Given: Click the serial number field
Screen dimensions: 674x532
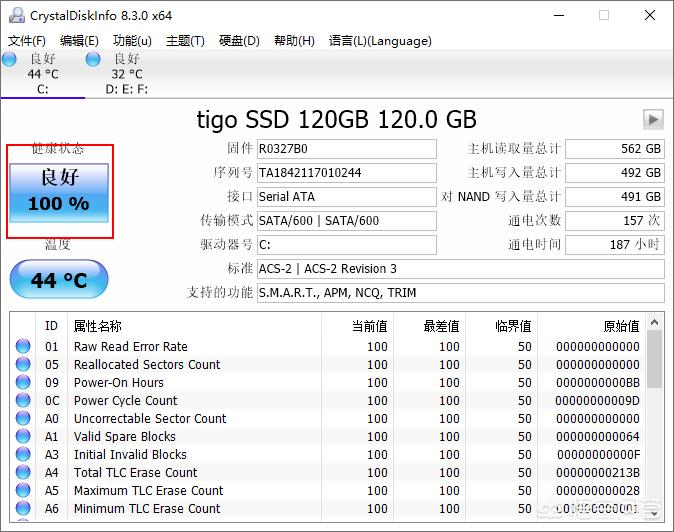Looking at the screenshot, I should click(x=346, y=173).
